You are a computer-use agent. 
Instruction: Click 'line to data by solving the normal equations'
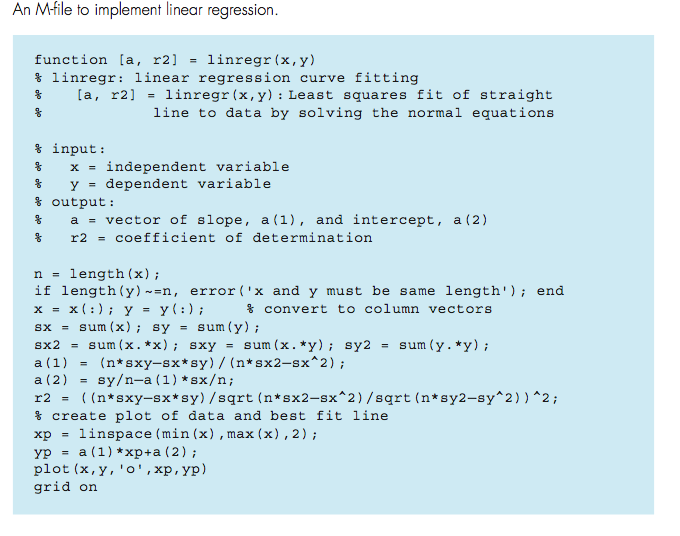pos(353,113)
